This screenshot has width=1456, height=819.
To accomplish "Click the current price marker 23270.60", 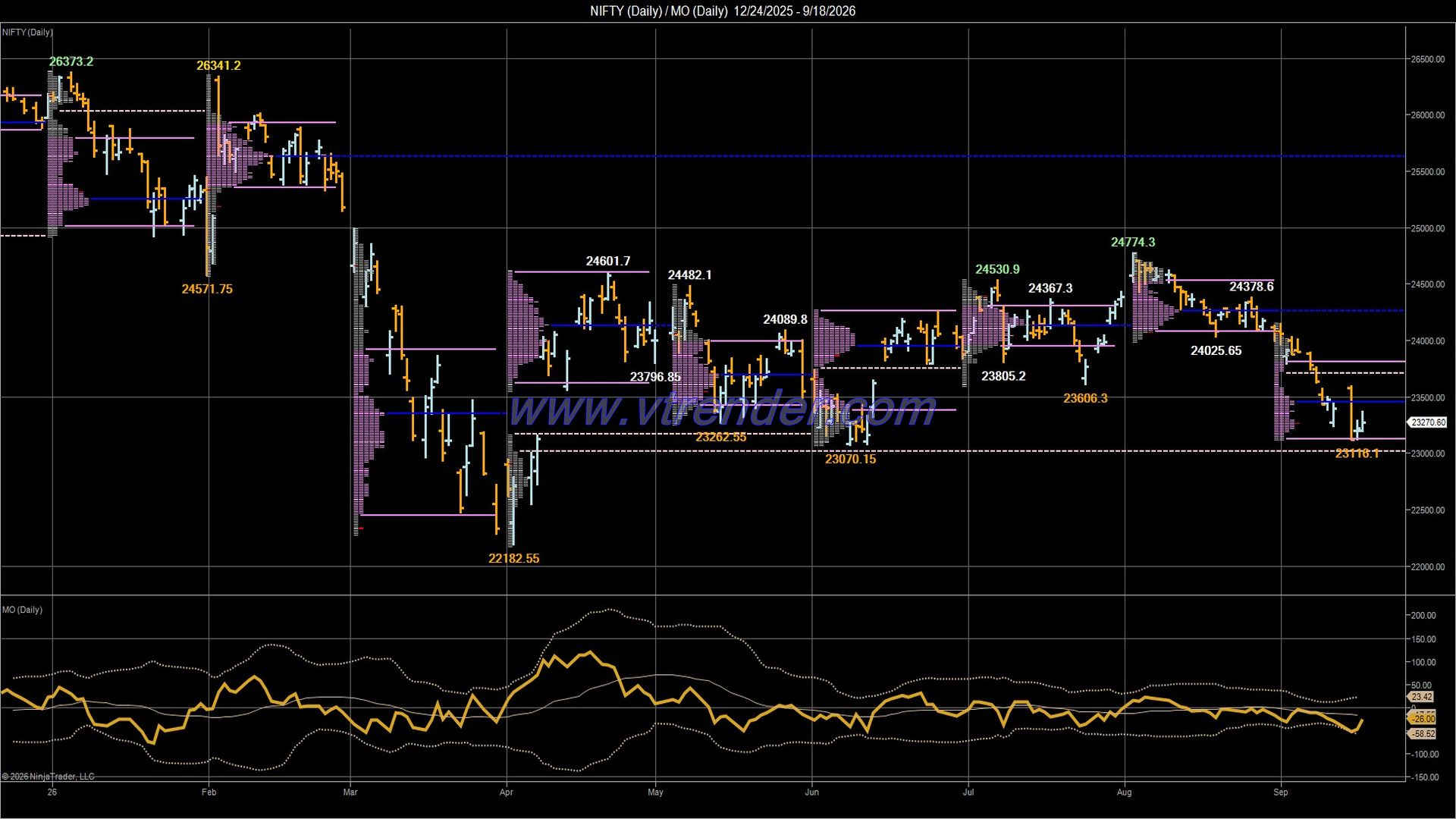I will pyautogui.click(x=1428, y=422).
